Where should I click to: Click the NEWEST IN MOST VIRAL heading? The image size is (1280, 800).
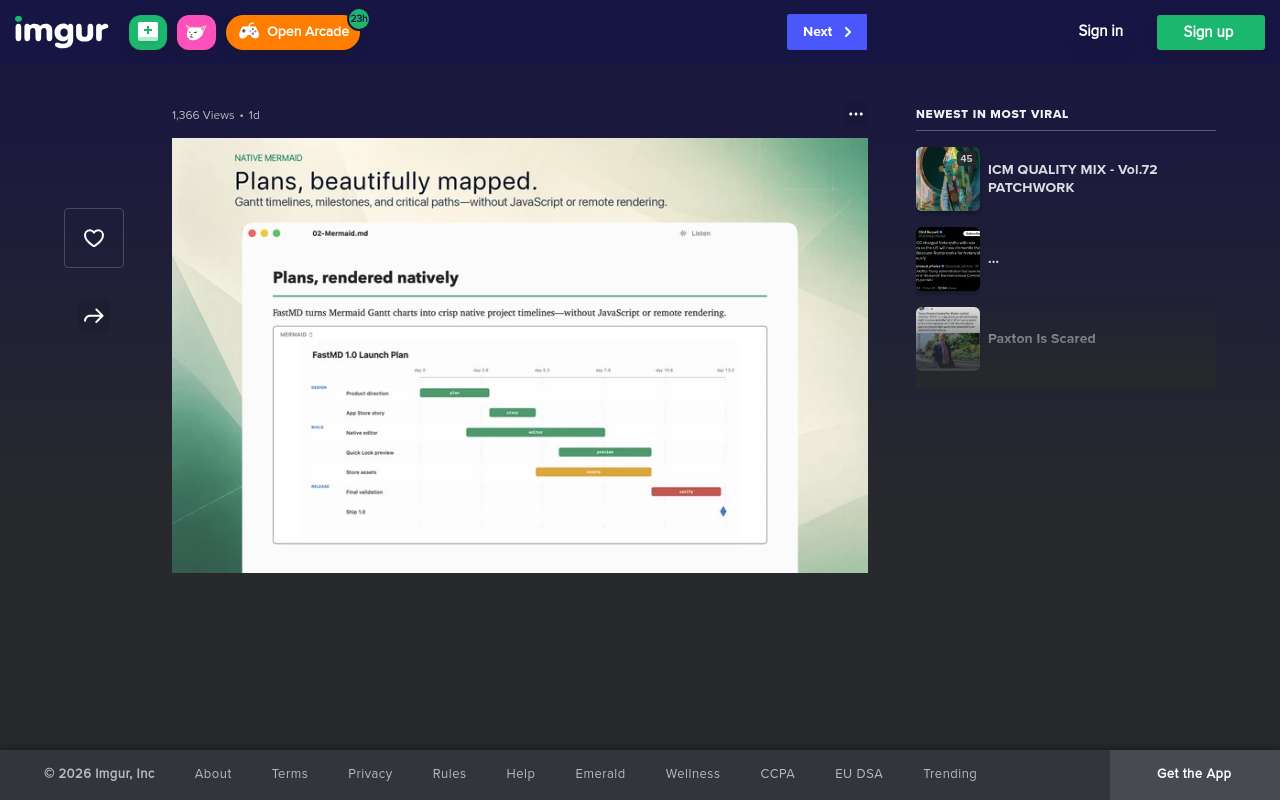[992, 114]
